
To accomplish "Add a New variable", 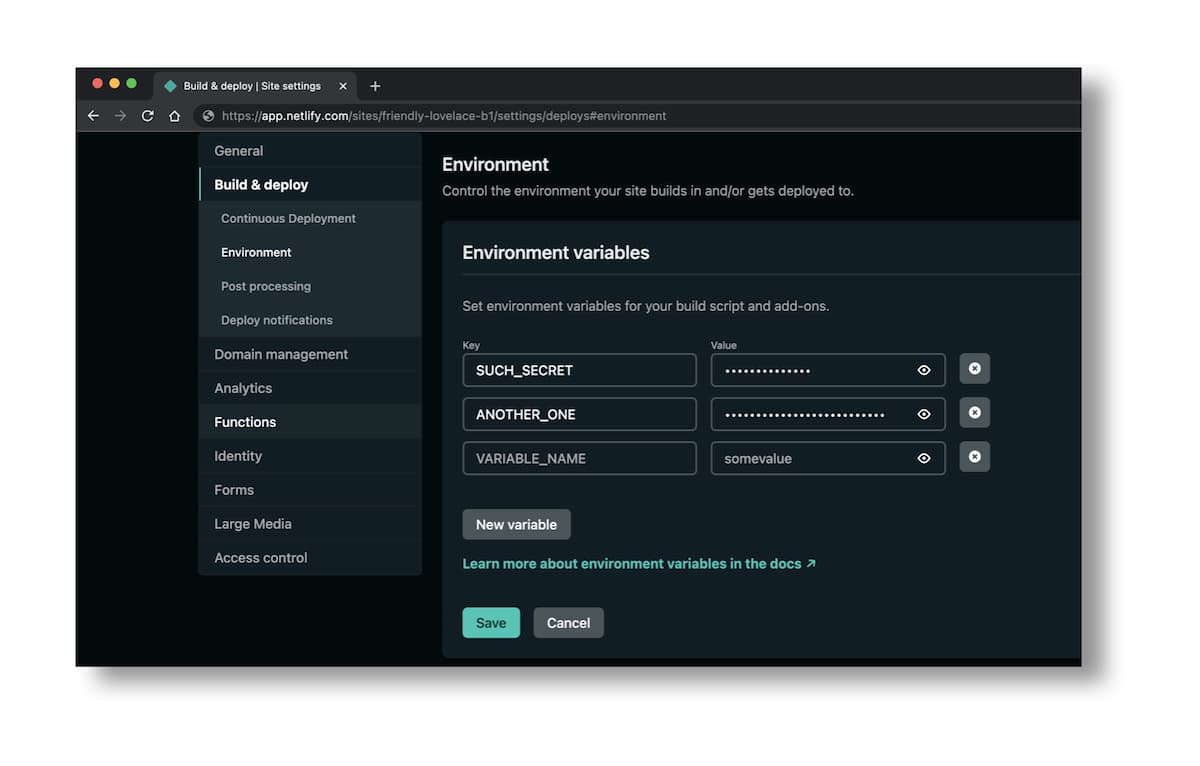I will pyautogui.click(x=516, y=524).
